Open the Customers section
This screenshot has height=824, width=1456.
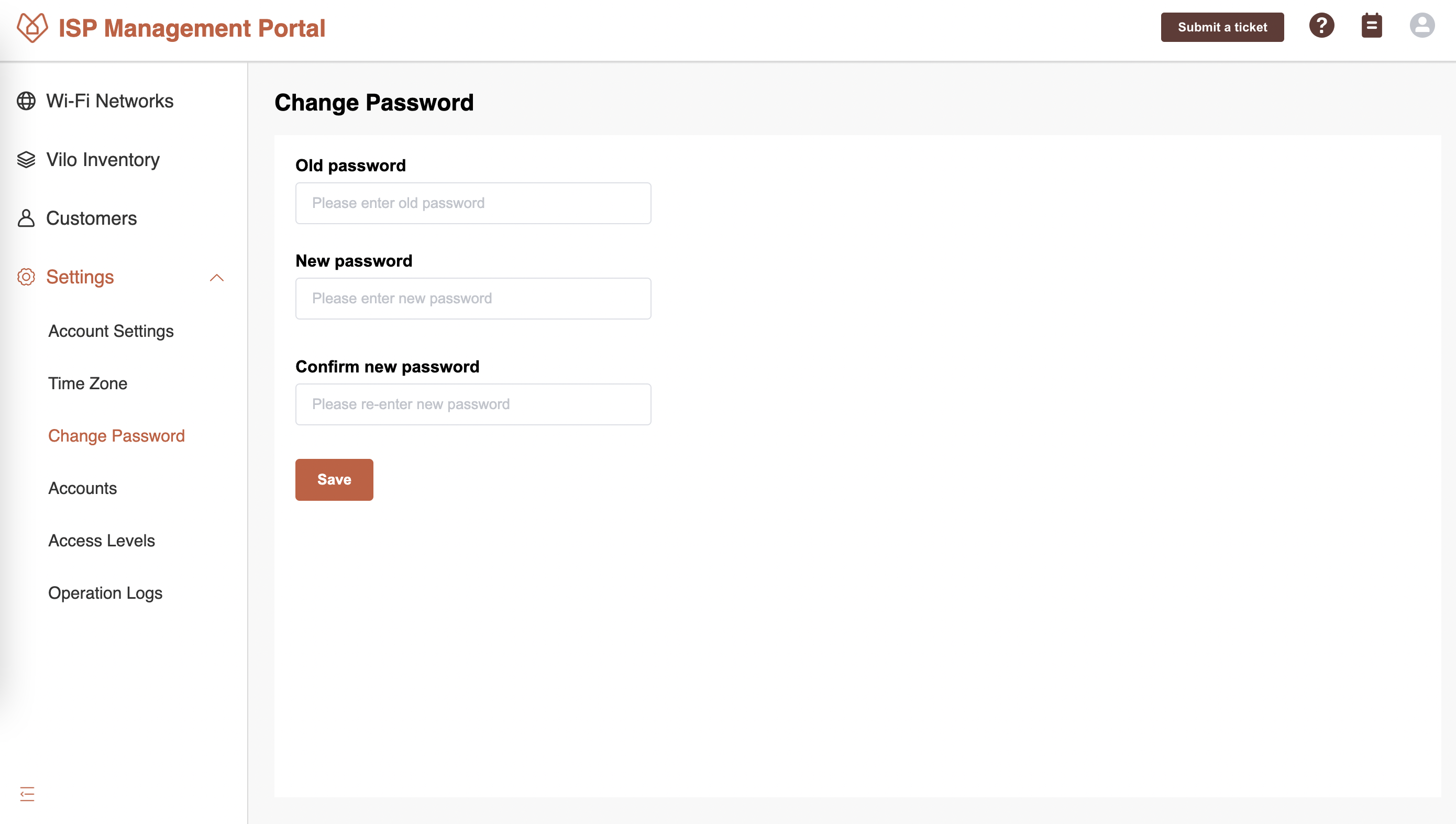(91, 218)
